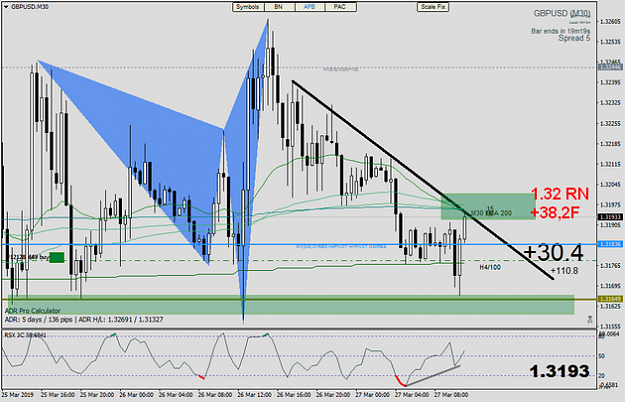Click the '+30.4' profit label
Viewport: 625px width, 402px height.
(x=554, y=252)
